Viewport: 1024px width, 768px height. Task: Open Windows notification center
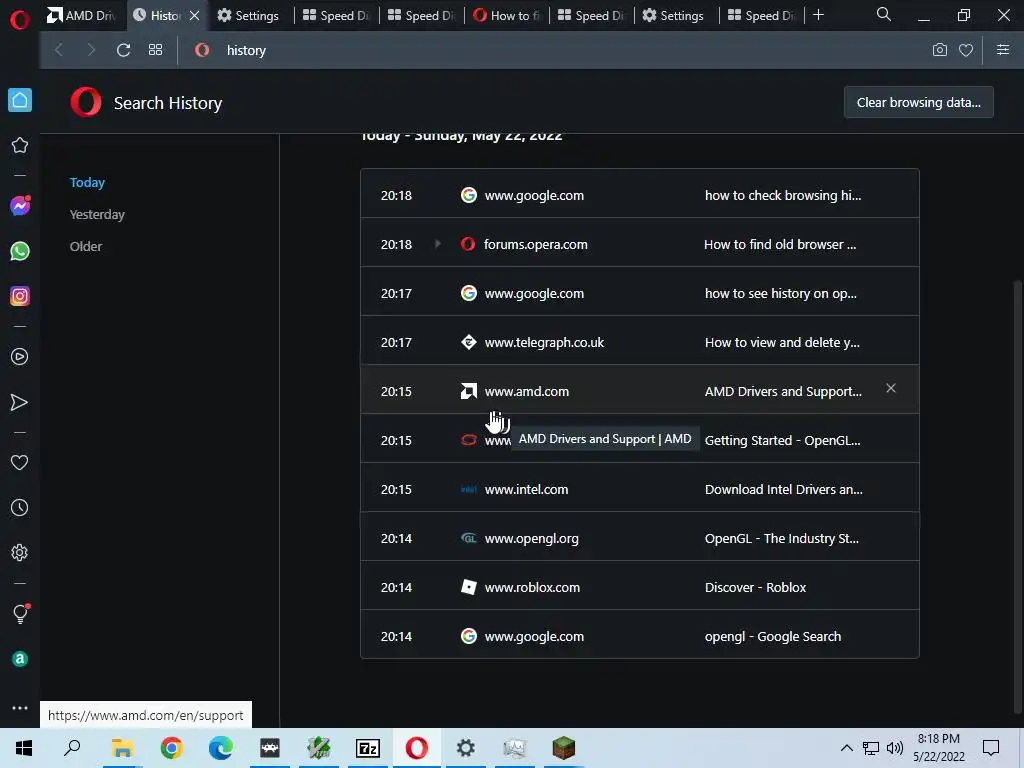pos(991,748)
